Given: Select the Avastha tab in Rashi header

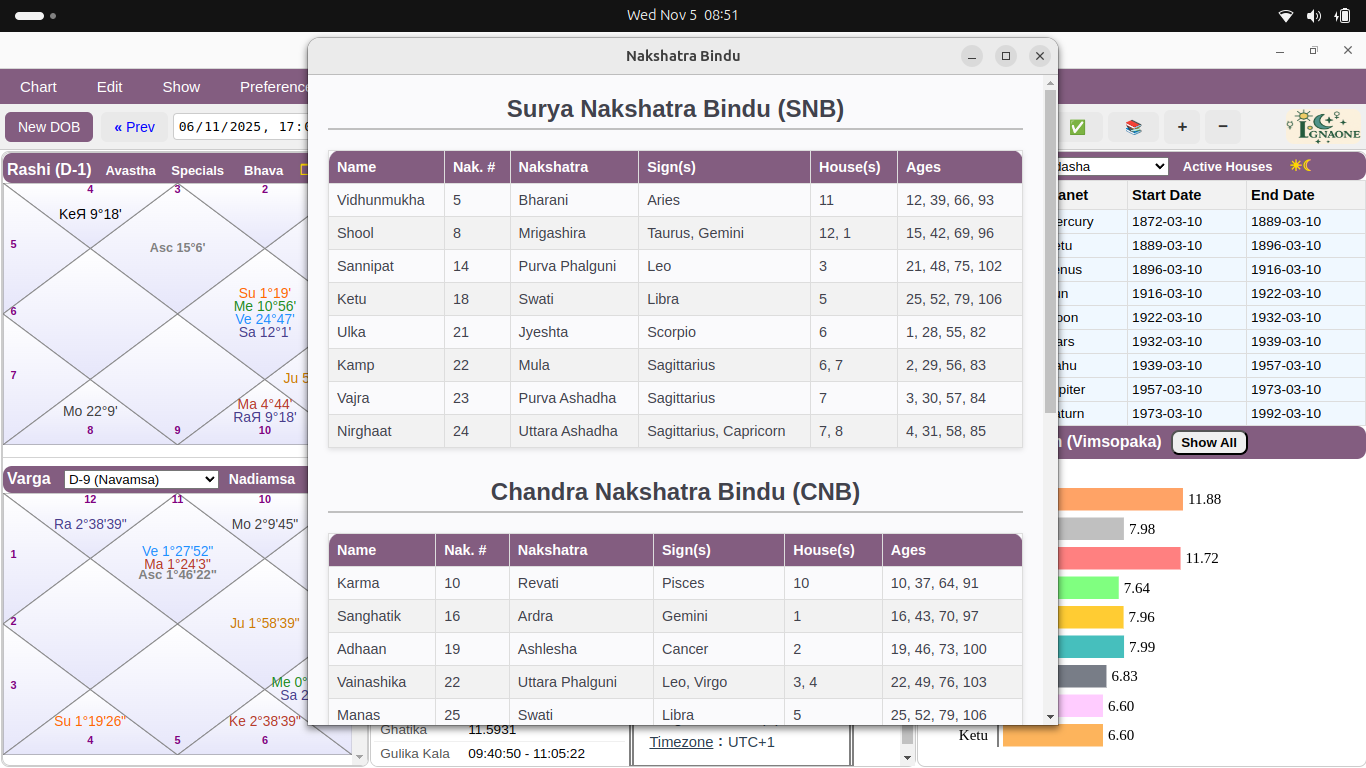Looking at the screenshot, I should click(x=130, y=170).
